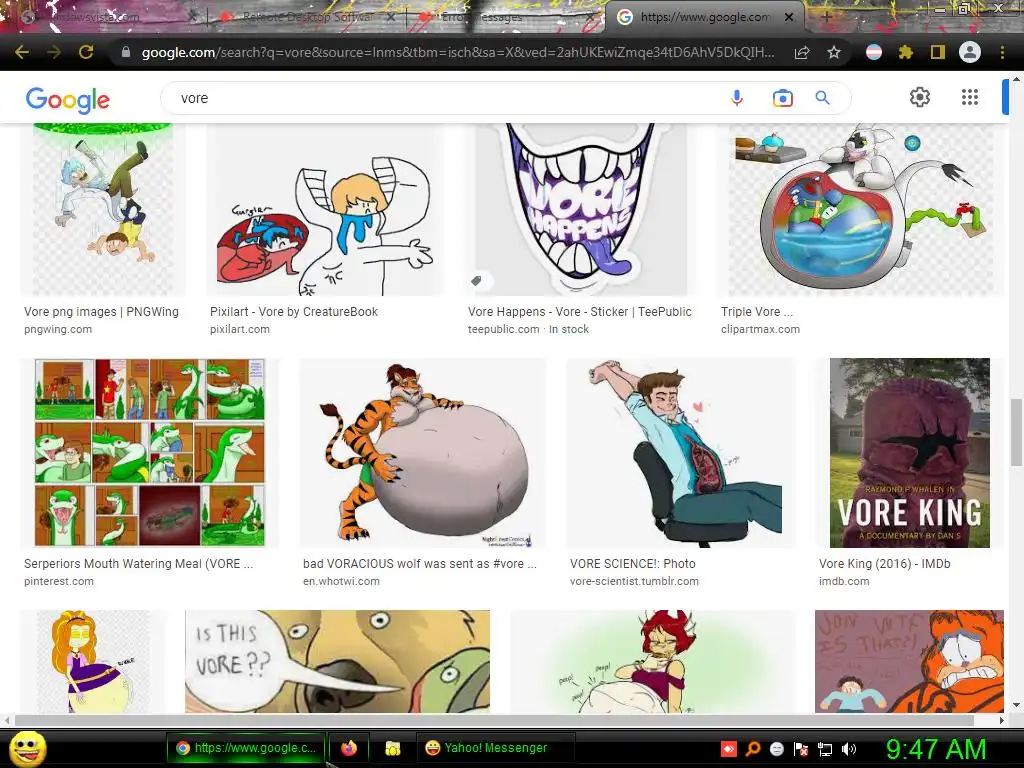Click the browser forward arrow
The width and height of the screenshot is (1024, 768).
click(54, 52)
